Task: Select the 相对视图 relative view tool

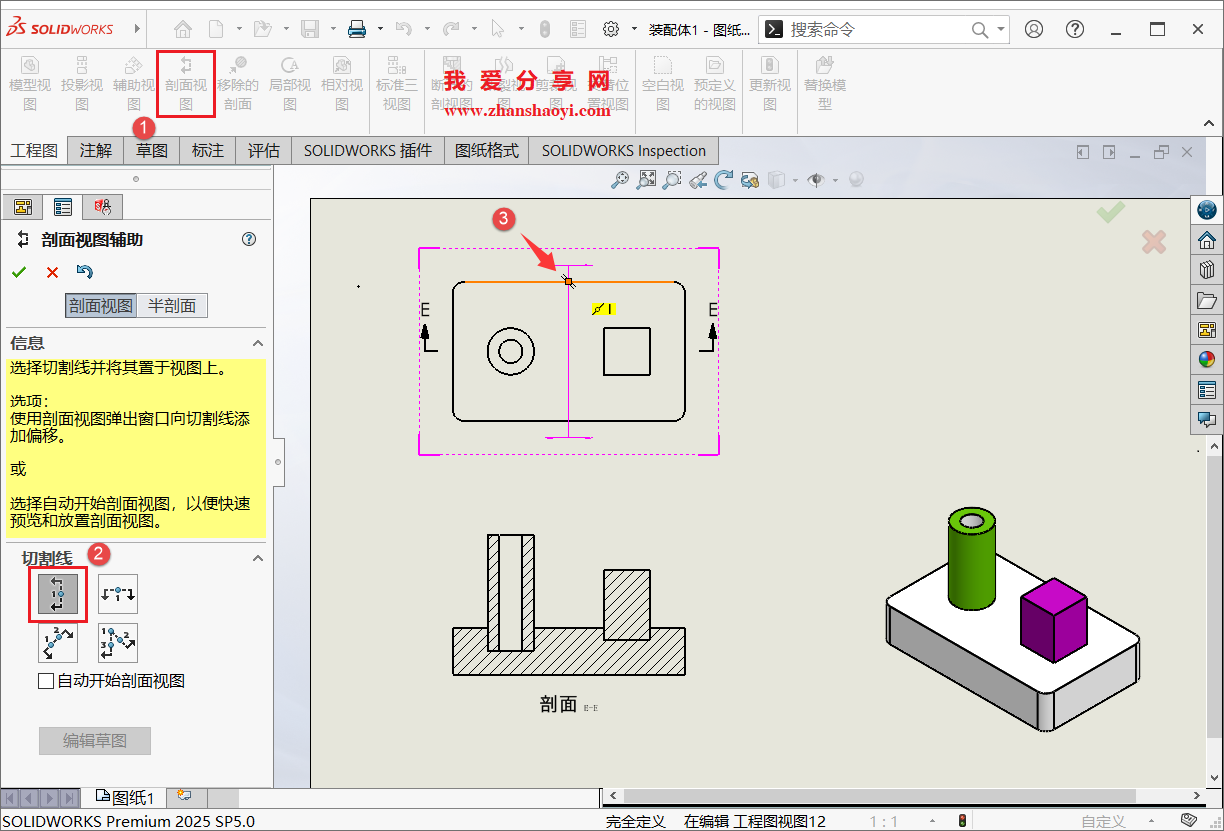Action: [x=342, y=83]
